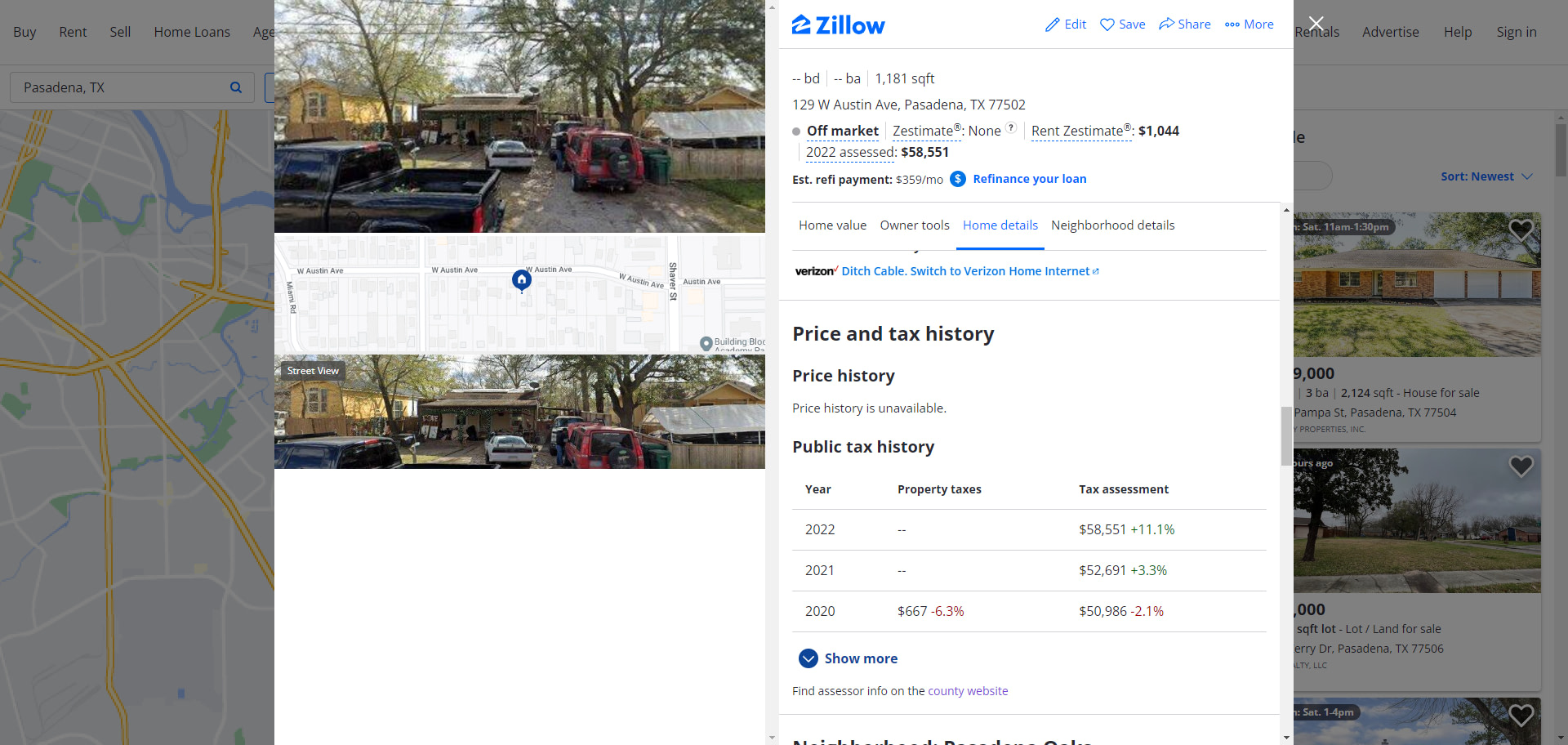Click the Share arrow icon
Image resolution: width=1568 pixels, height=745 pixels.
tap(1167, 24)
